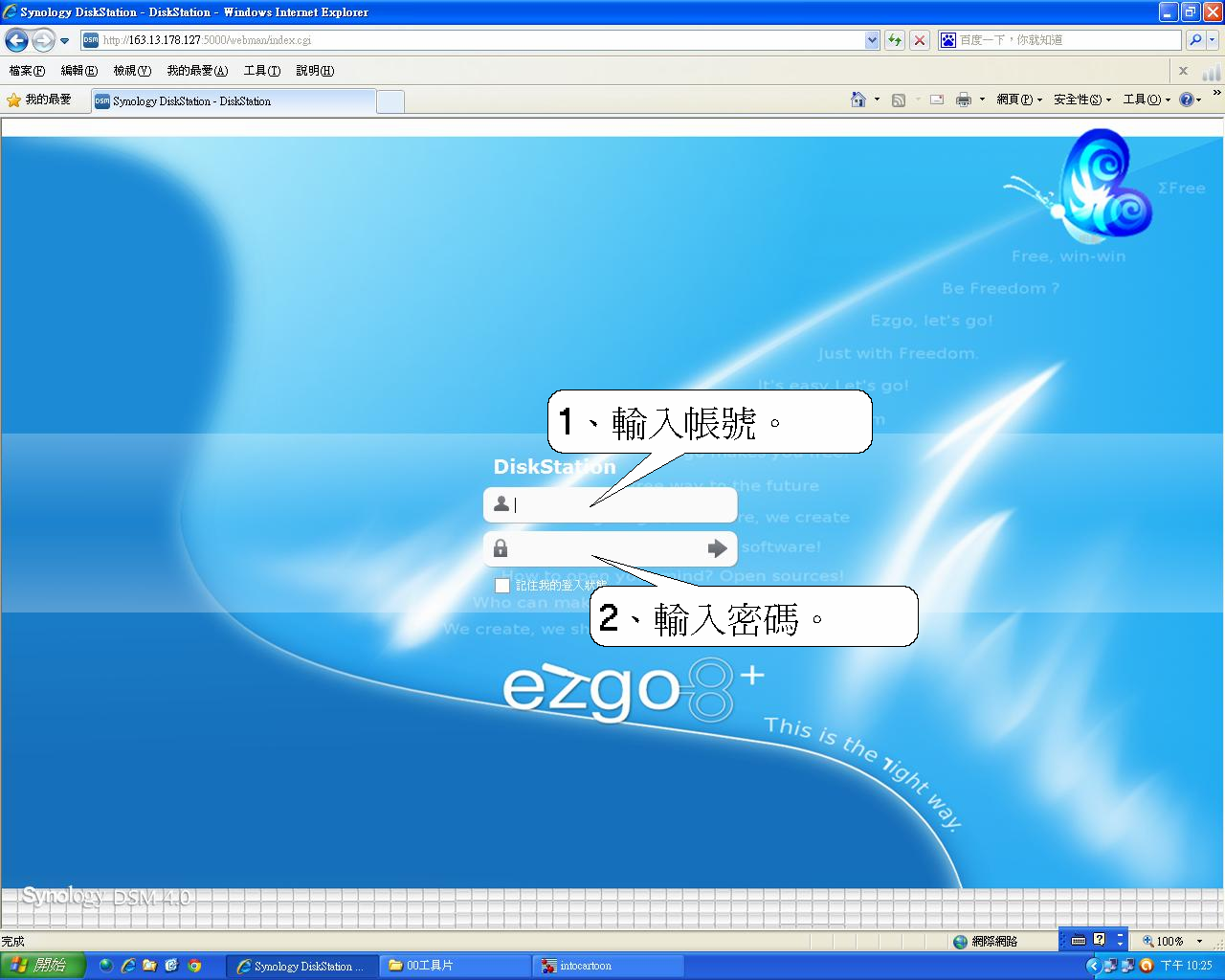Screen dimensions: 1225x980
Task: Expand the address bar history dropdown
Action: point(872,40)
